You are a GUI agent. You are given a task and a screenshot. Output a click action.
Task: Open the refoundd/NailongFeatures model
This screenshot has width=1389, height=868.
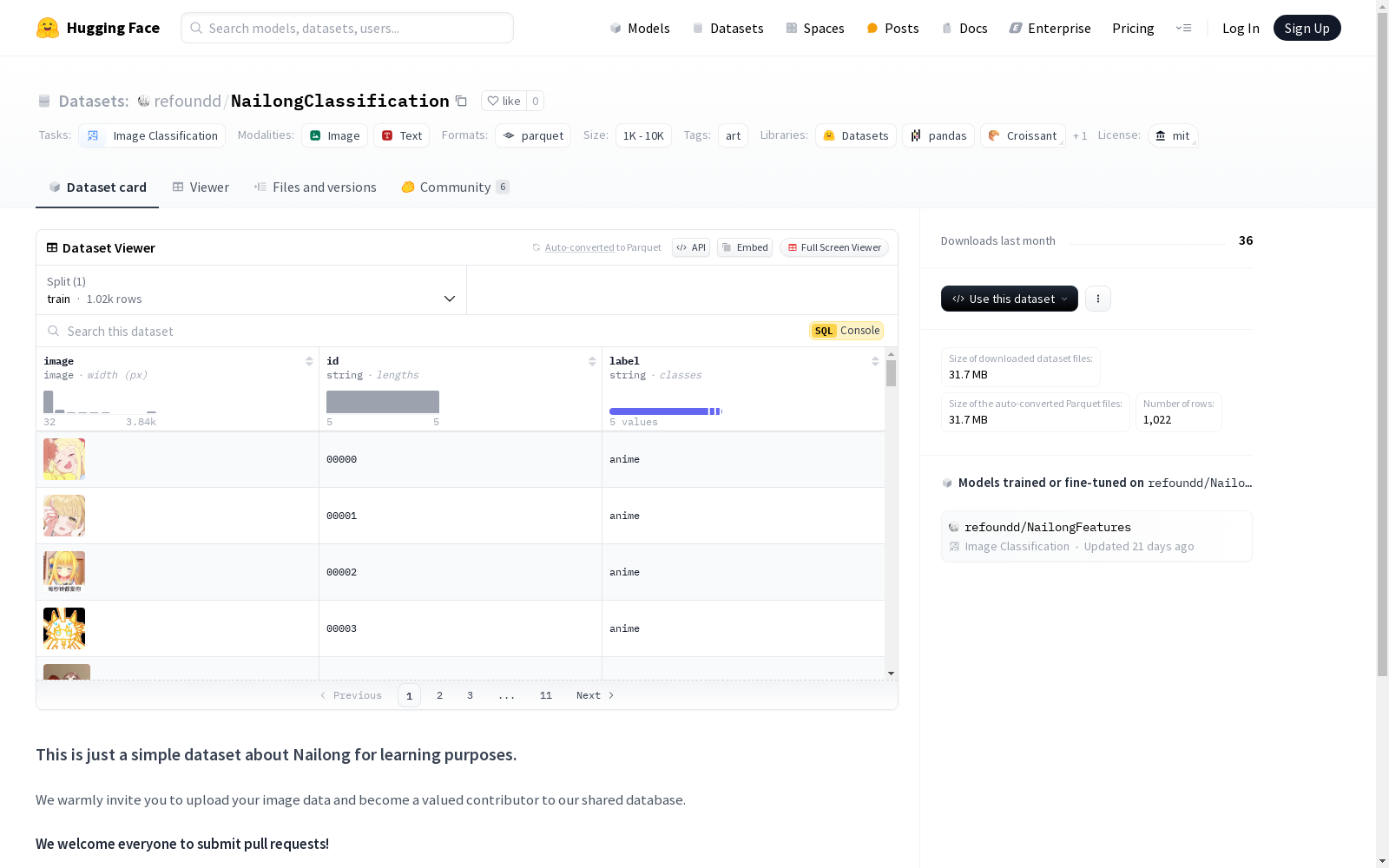(1096, 536)
